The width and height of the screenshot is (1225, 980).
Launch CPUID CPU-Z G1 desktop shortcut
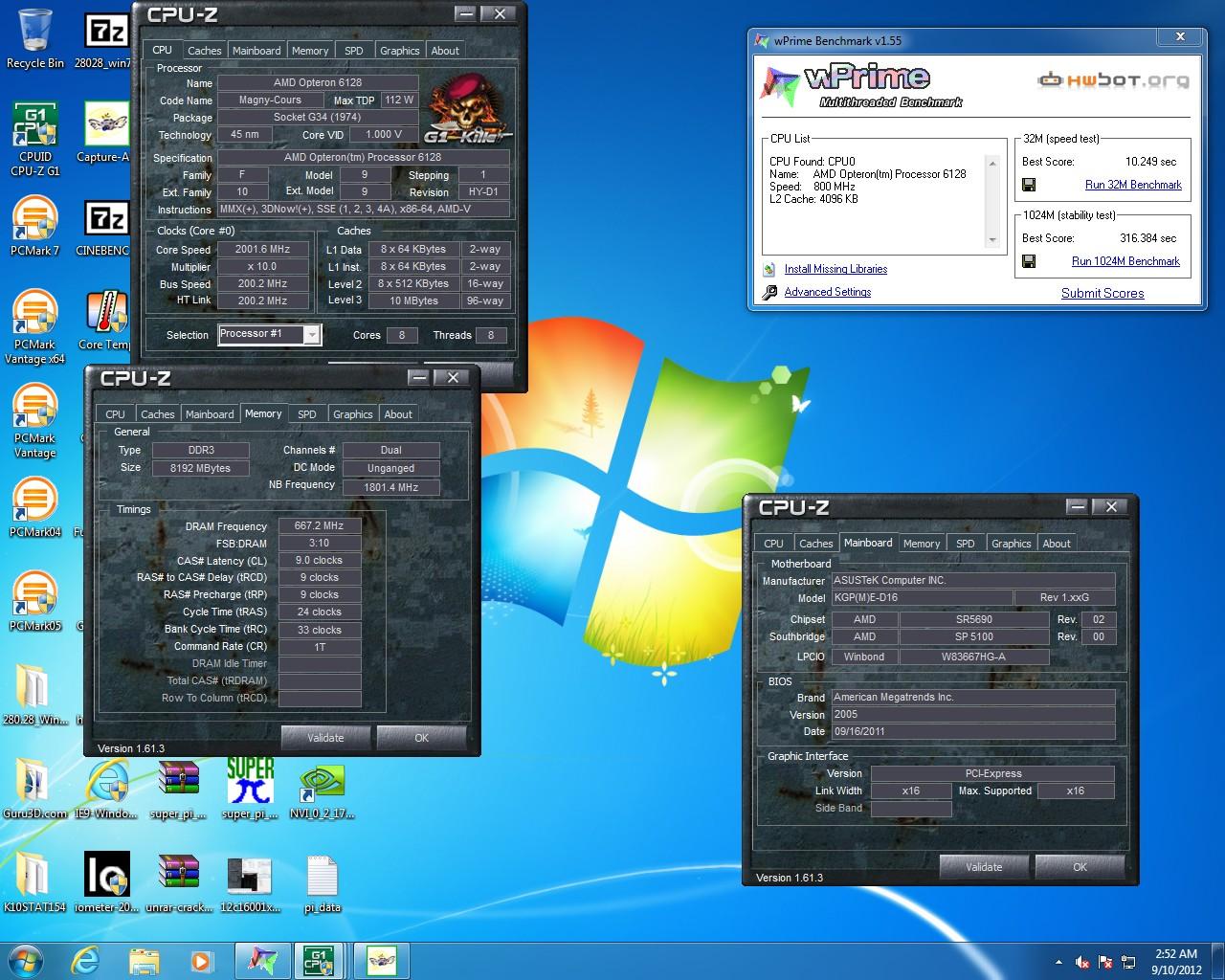click(x=34, y=139)
